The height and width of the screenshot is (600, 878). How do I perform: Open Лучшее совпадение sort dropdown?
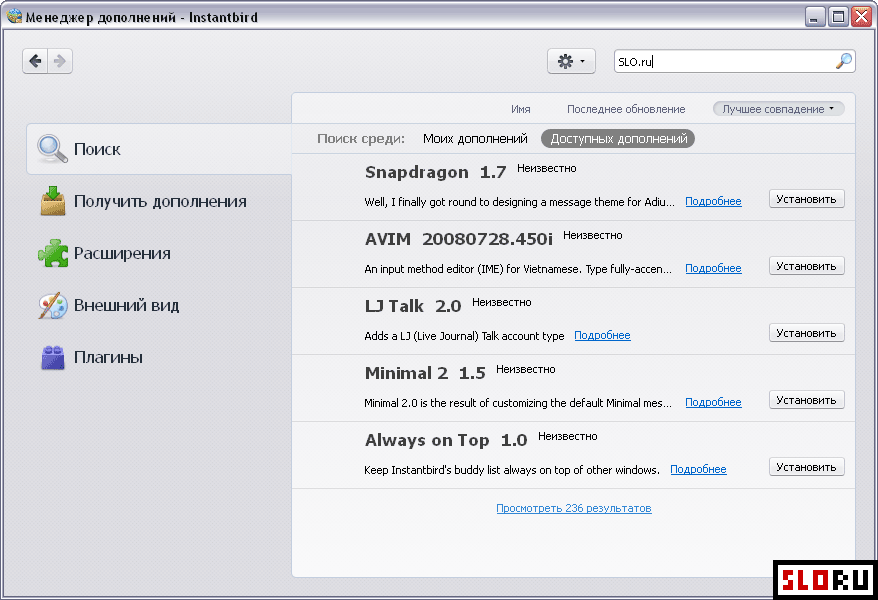[778, 109]
